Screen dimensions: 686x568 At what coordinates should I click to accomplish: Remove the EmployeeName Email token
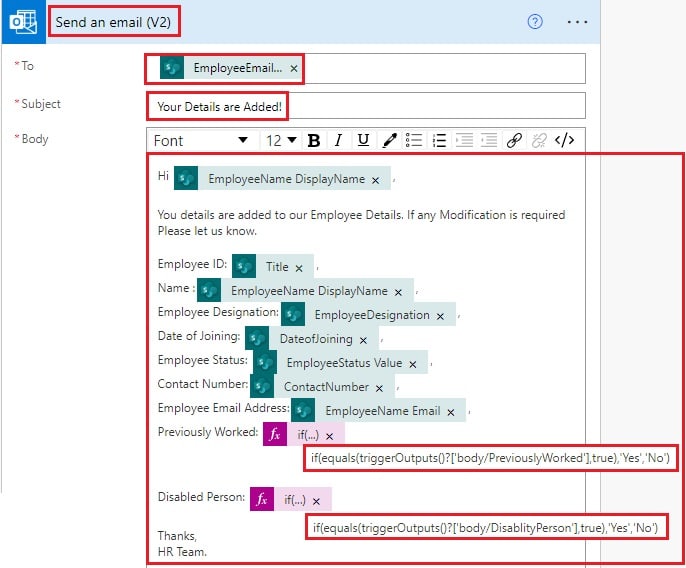click(x=451, y=412)
